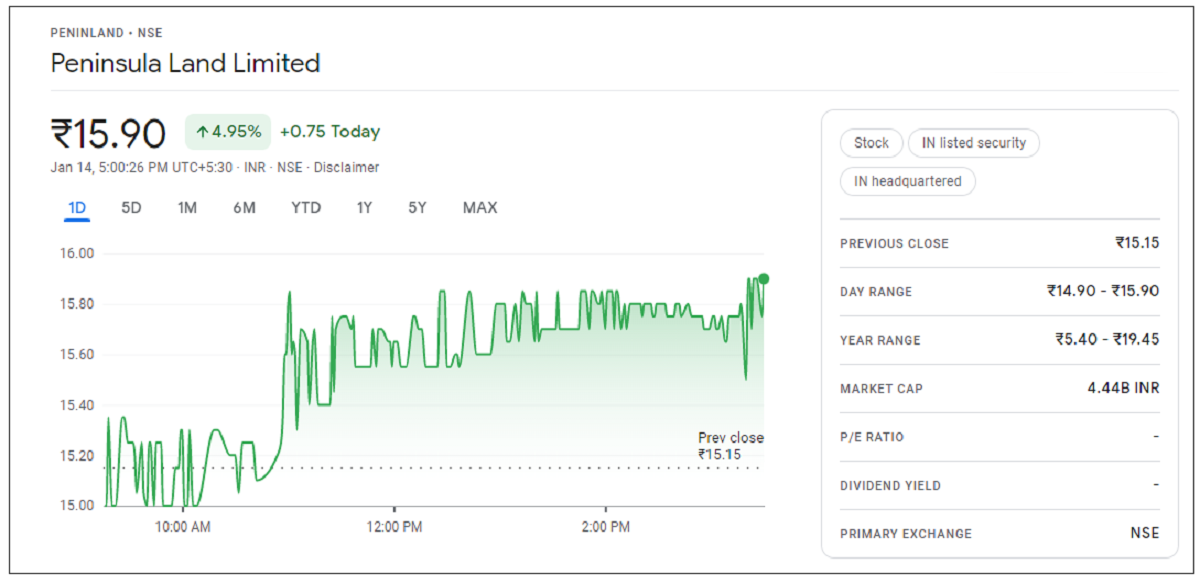
Task: Select the 1Y time range tab
Action: [x=364, y=208]
